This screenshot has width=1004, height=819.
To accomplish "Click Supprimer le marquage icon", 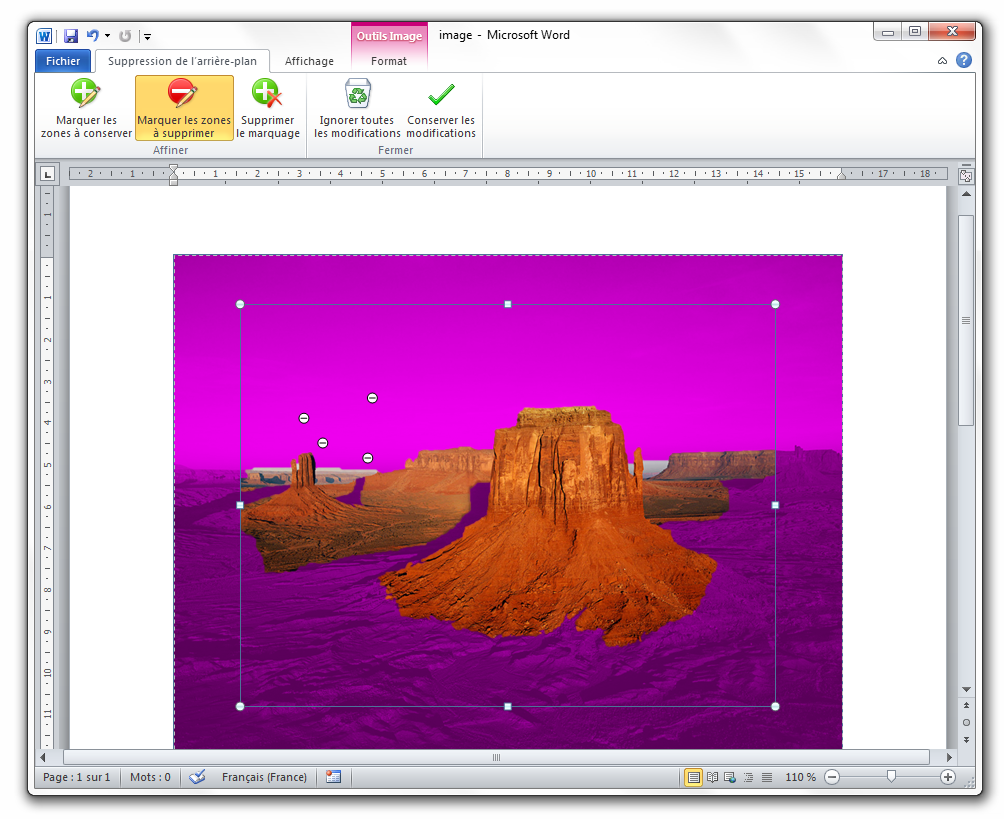I will [267, 108].
